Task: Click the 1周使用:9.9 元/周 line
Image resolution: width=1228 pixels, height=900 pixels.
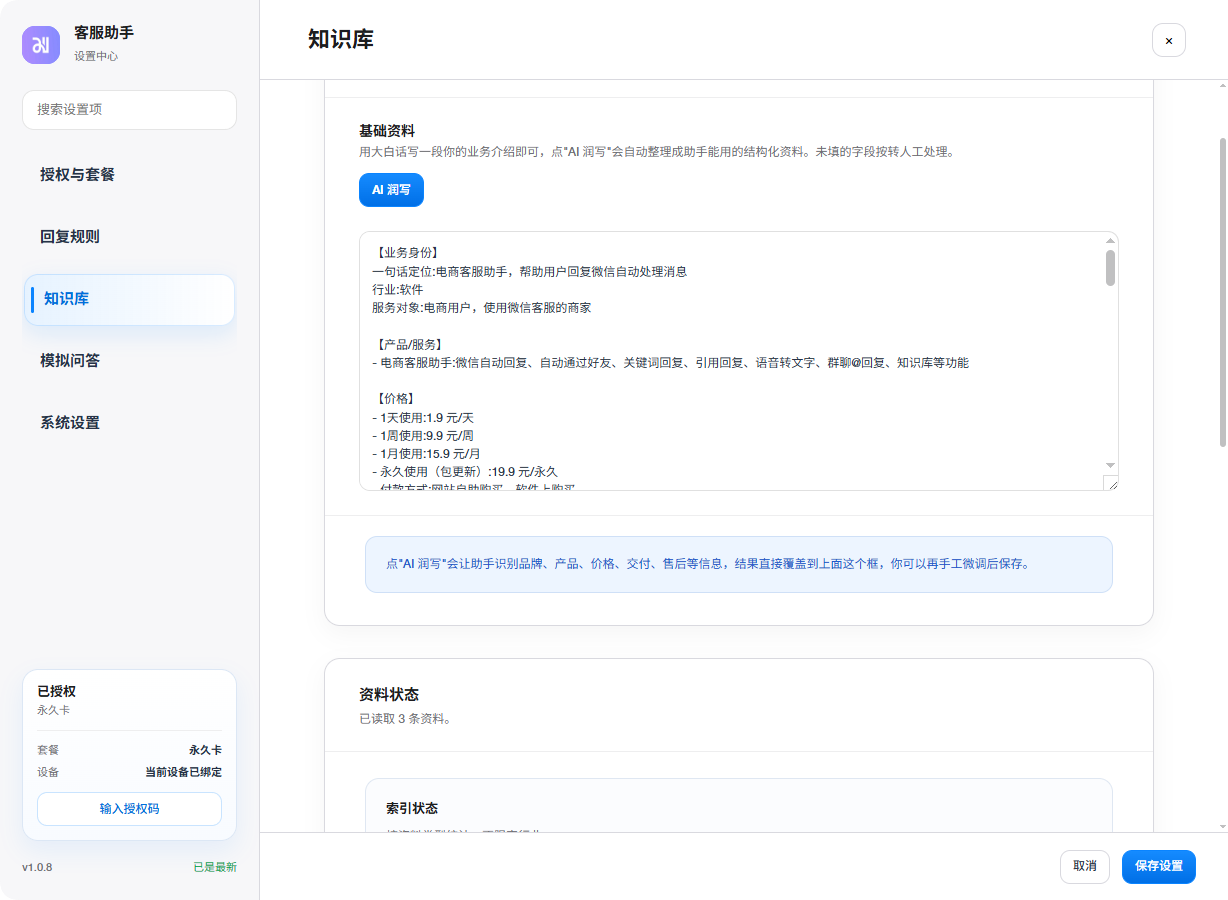Action: pyautogui.click(x=423, y=435)
